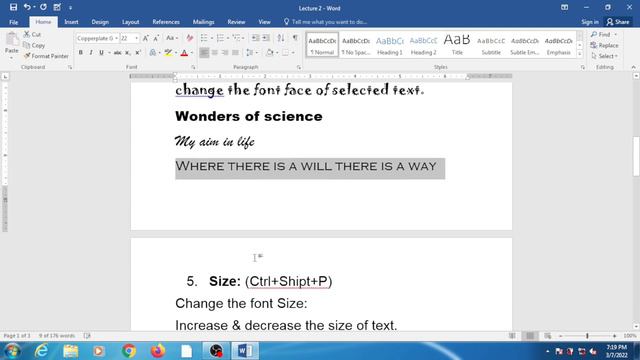Open the File tab
The height and width of the screenshot is (360, 640).
pyautogui.click(x=13, y=22)
